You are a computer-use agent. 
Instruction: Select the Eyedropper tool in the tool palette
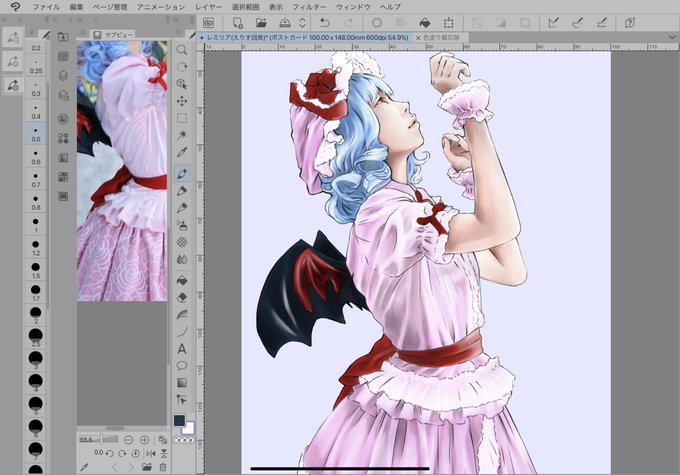tap(182, 152)
